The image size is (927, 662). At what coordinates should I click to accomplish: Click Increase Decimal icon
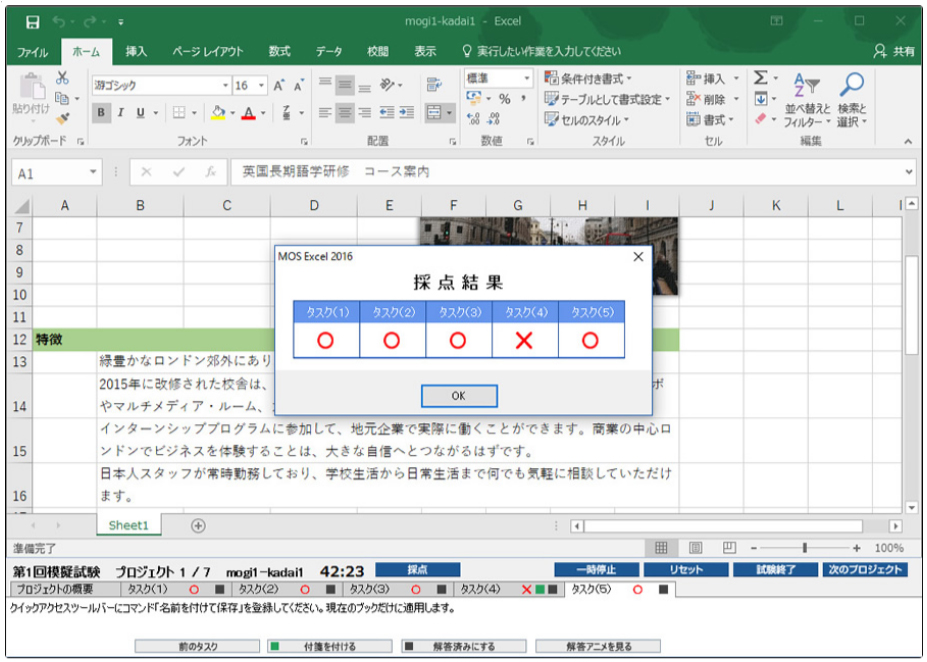474,119
